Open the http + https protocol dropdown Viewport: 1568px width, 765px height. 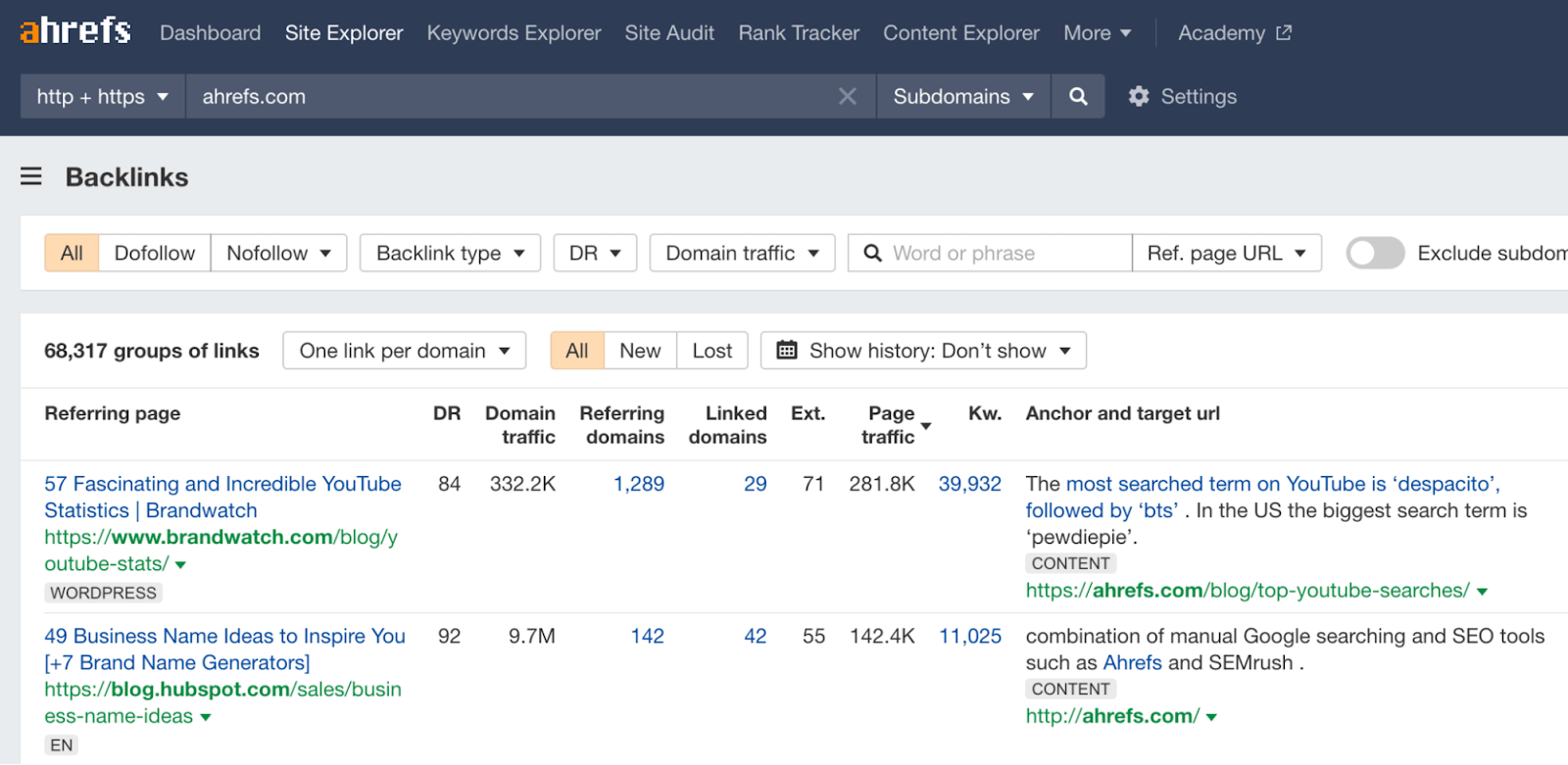click(x=102, y=96)
